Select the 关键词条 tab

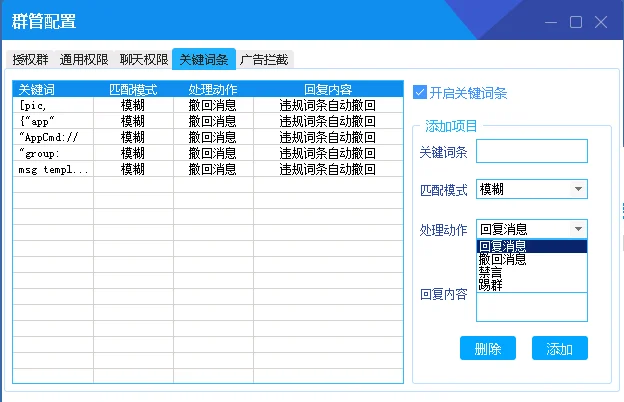(x=204, y=59)
